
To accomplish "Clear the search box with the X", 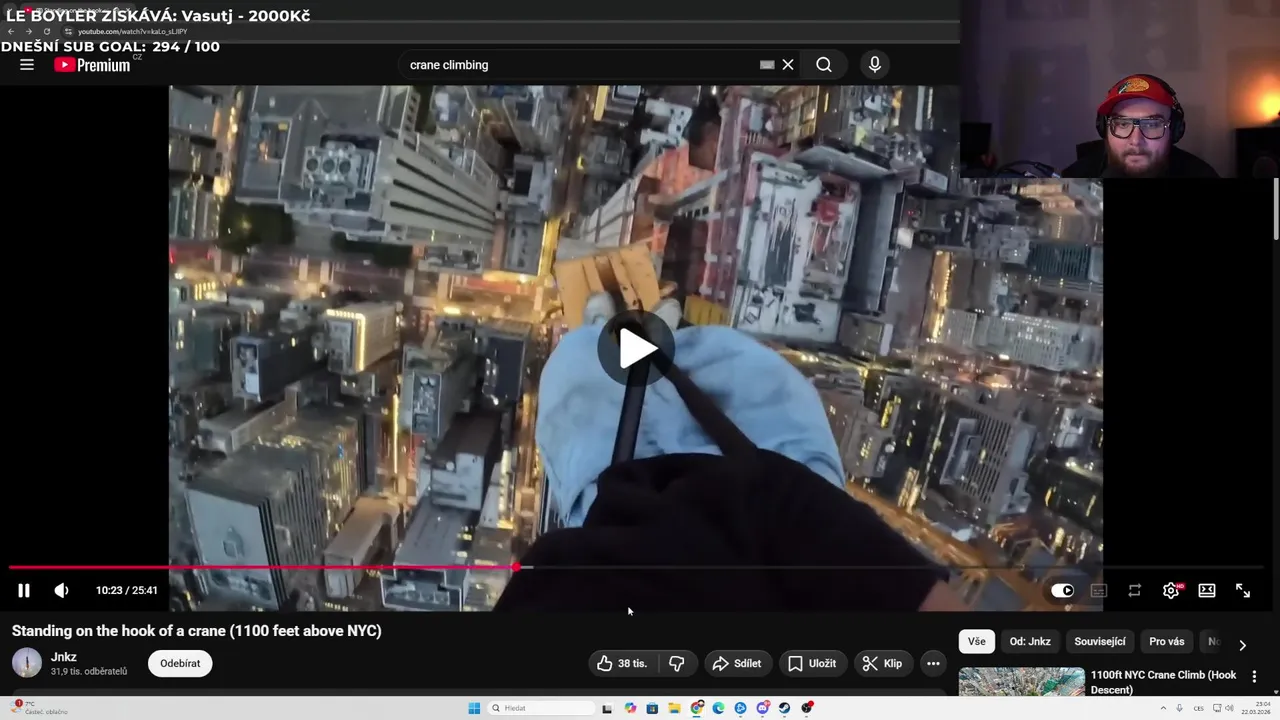I will [788, 65].
